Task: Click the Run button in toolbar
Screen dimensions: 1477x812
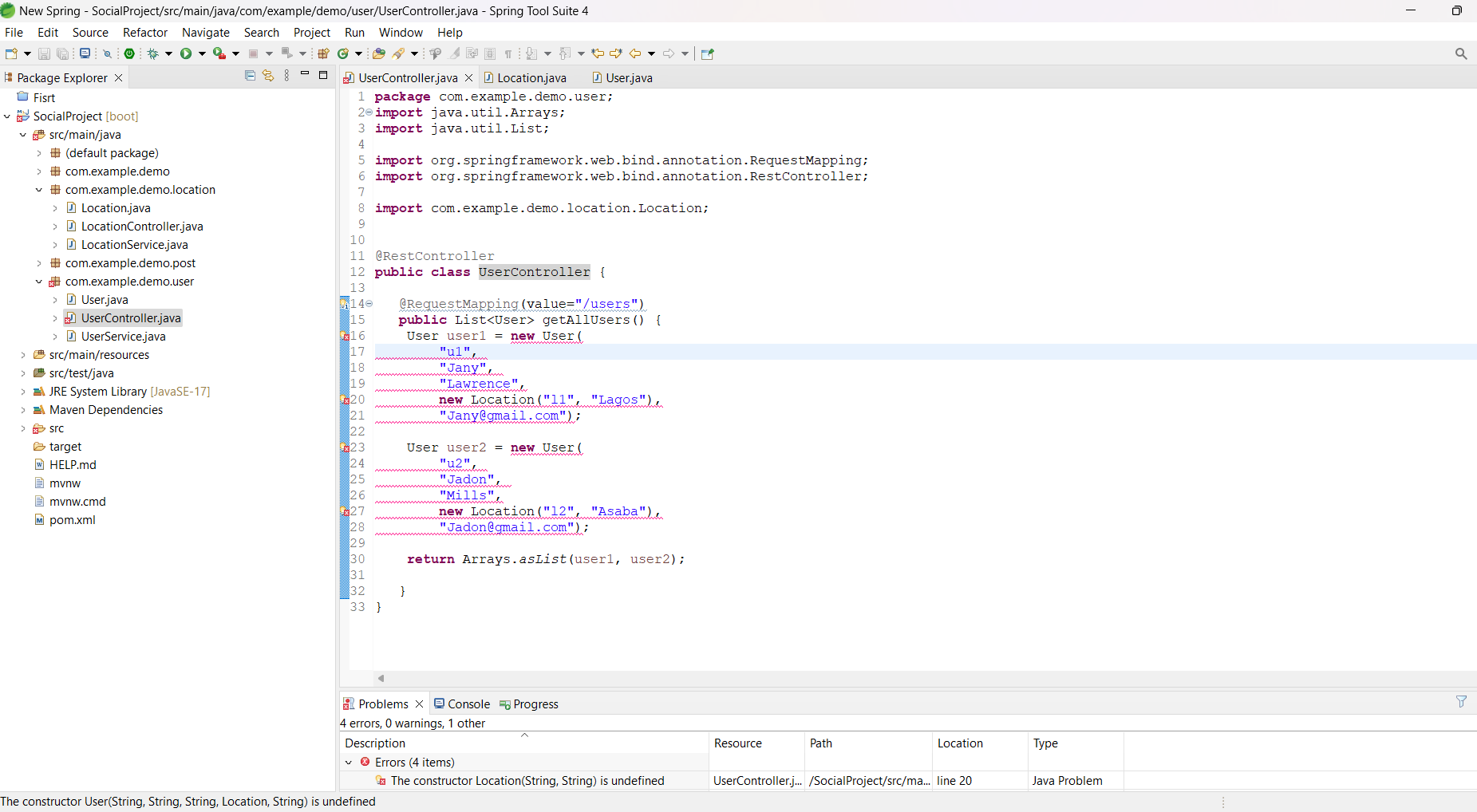Action: [x=186, y=53]
